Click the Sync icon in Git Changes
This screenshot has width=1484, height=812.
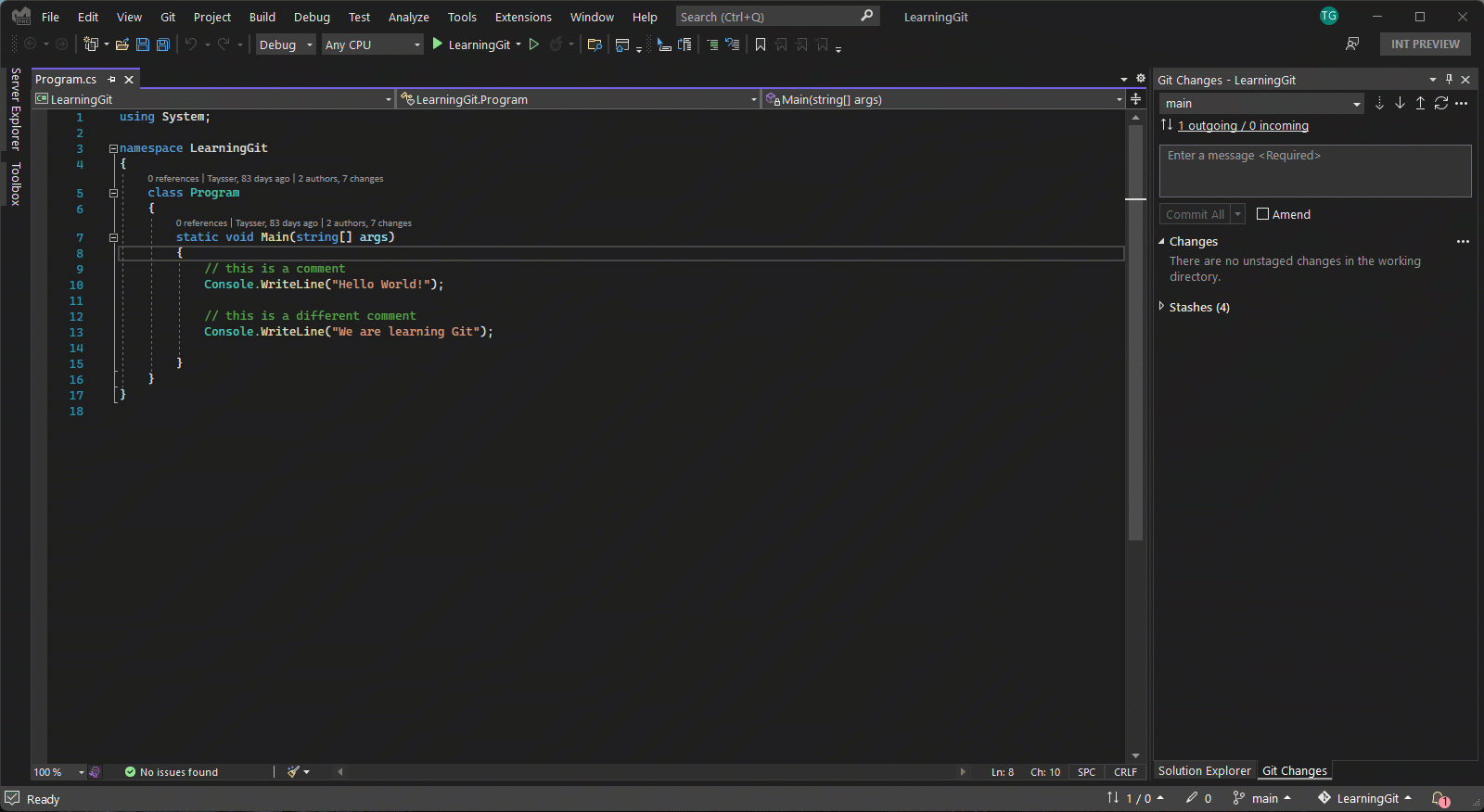point(1440,104)
